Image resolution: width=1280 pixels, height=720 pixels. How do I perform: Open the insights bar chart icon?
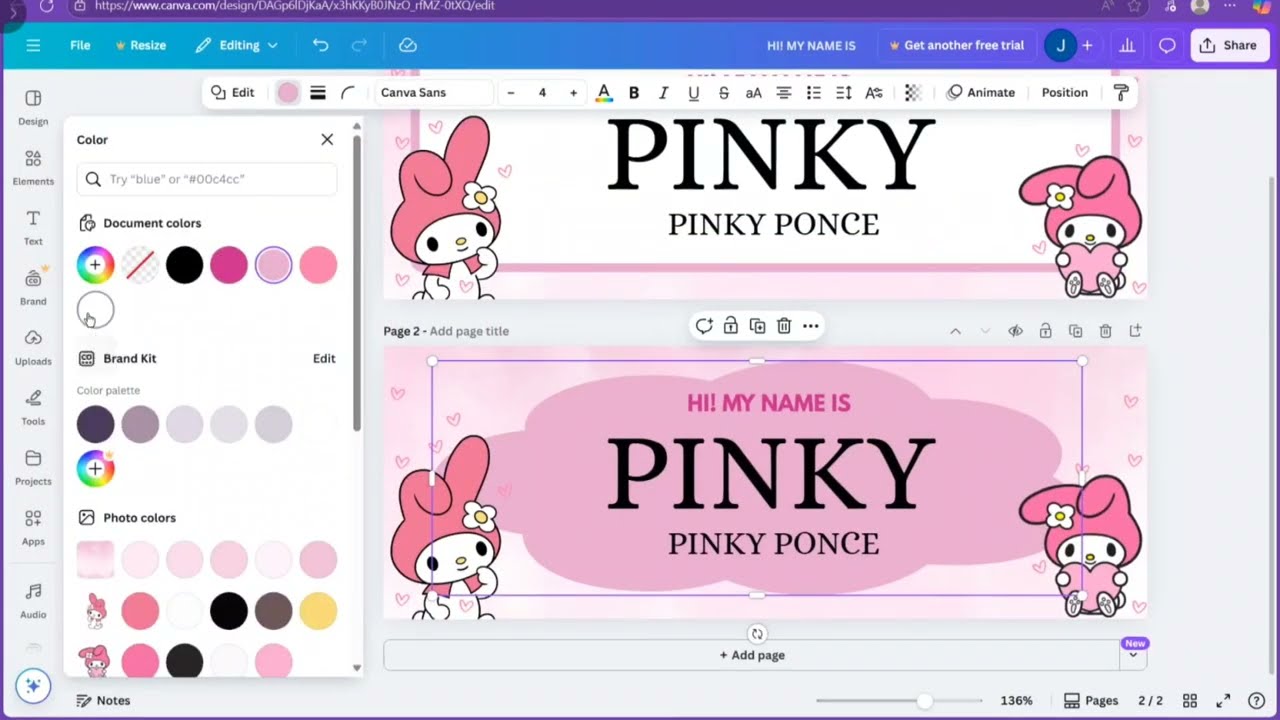pos(1127,45)
